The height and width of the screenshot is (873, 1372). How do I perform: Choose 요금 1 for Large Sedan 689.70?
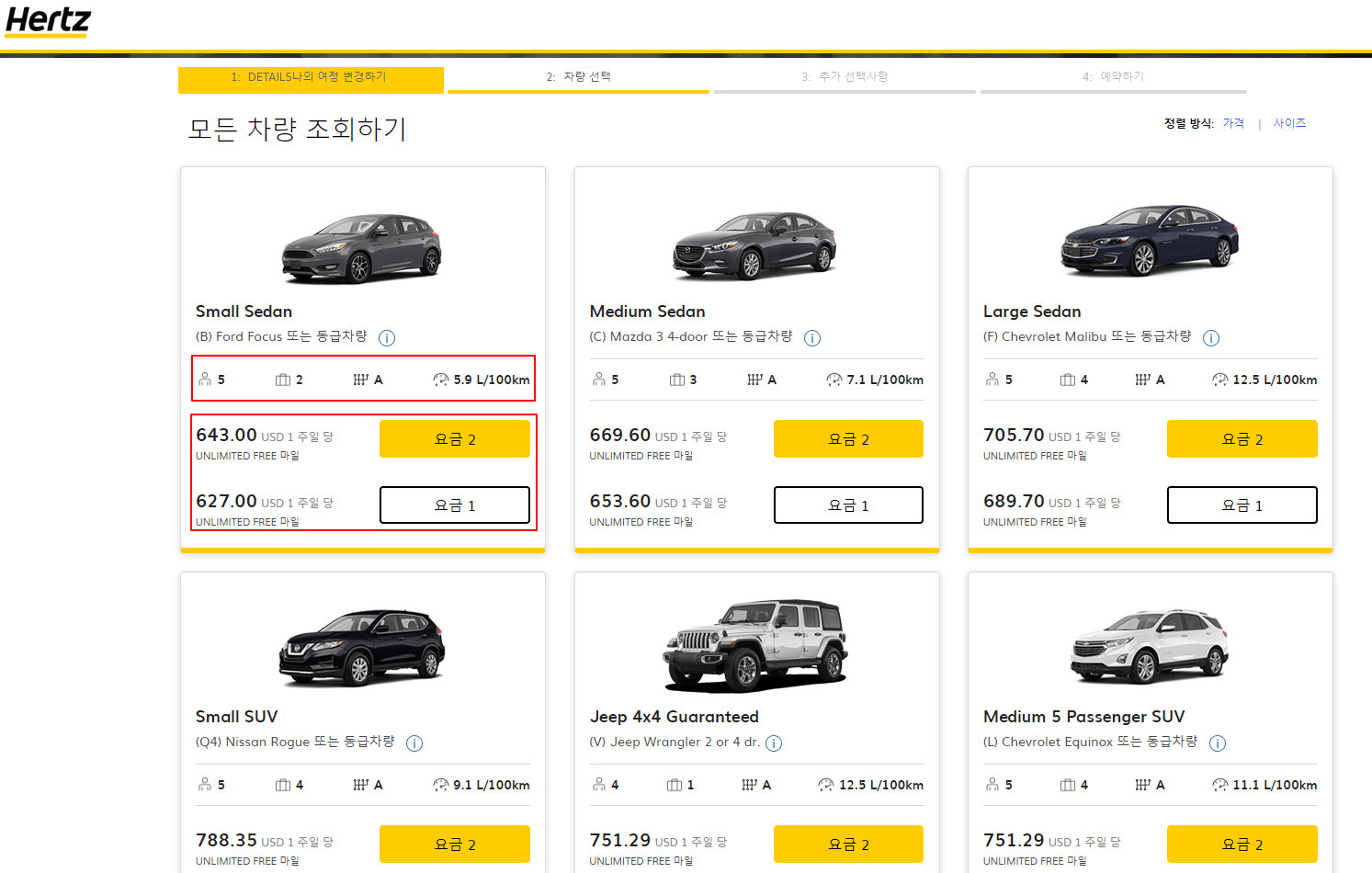1242,505
